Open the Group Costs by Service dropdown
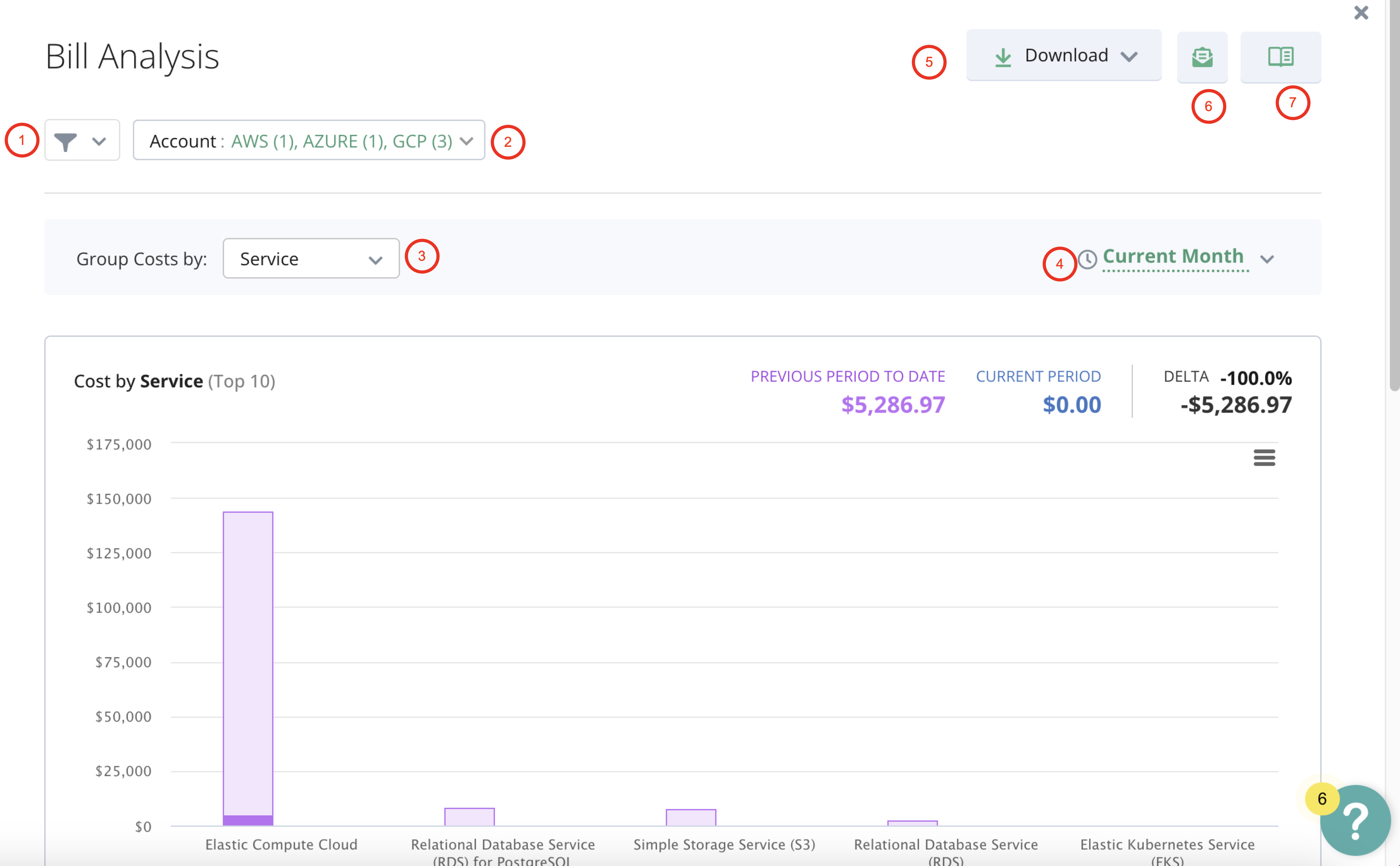1400x866 pixels. point(311,259)
